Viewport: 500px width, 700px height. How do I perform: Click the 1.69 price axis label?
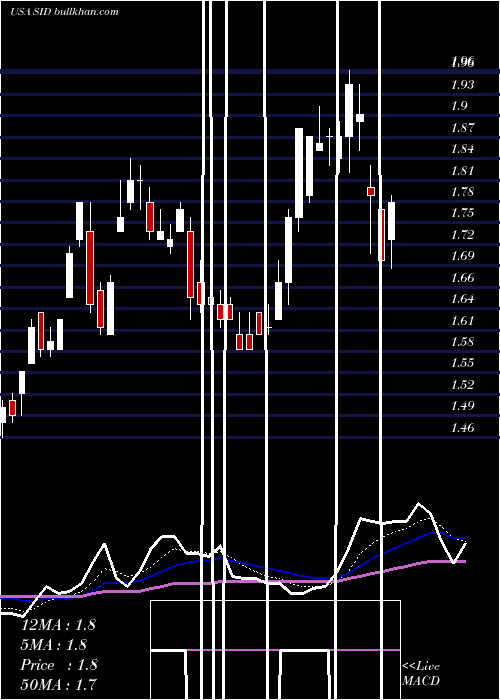[x=462, y=256]
